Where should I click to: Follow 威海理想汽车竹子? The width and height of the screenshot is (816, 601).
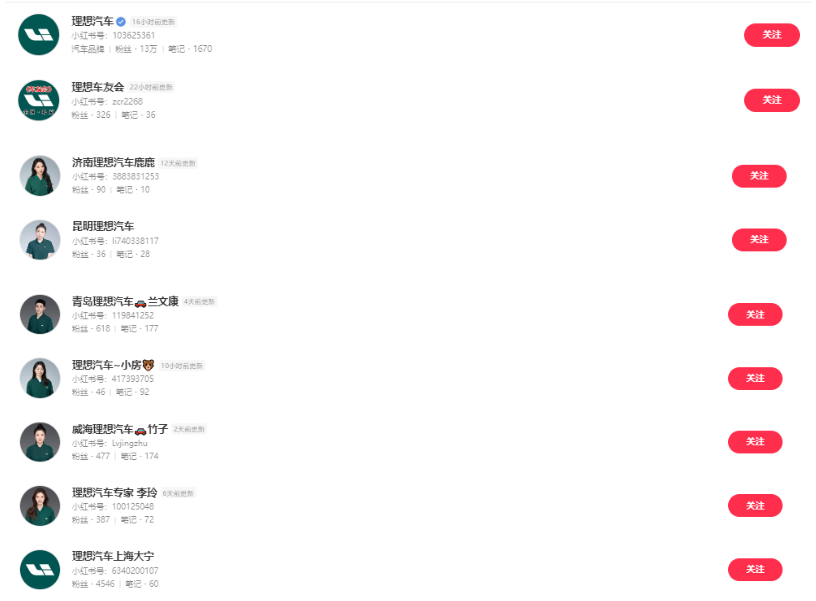coord(755,442)
